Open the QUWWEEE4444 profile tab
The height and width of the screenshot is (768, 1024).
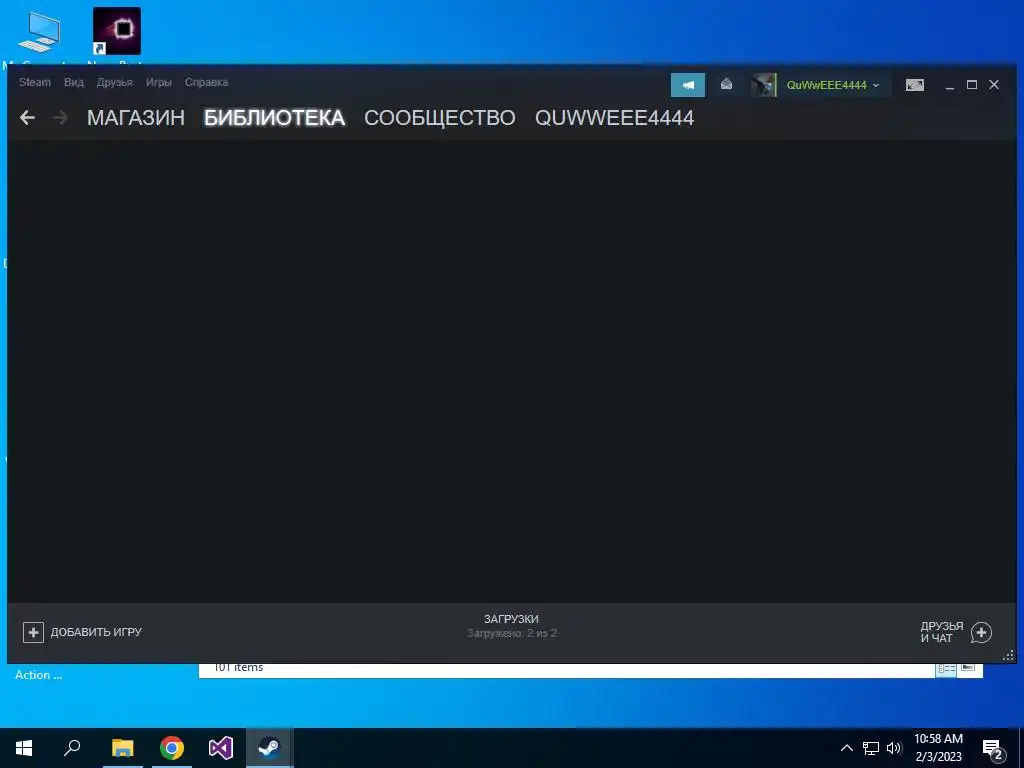coord(614,118)
